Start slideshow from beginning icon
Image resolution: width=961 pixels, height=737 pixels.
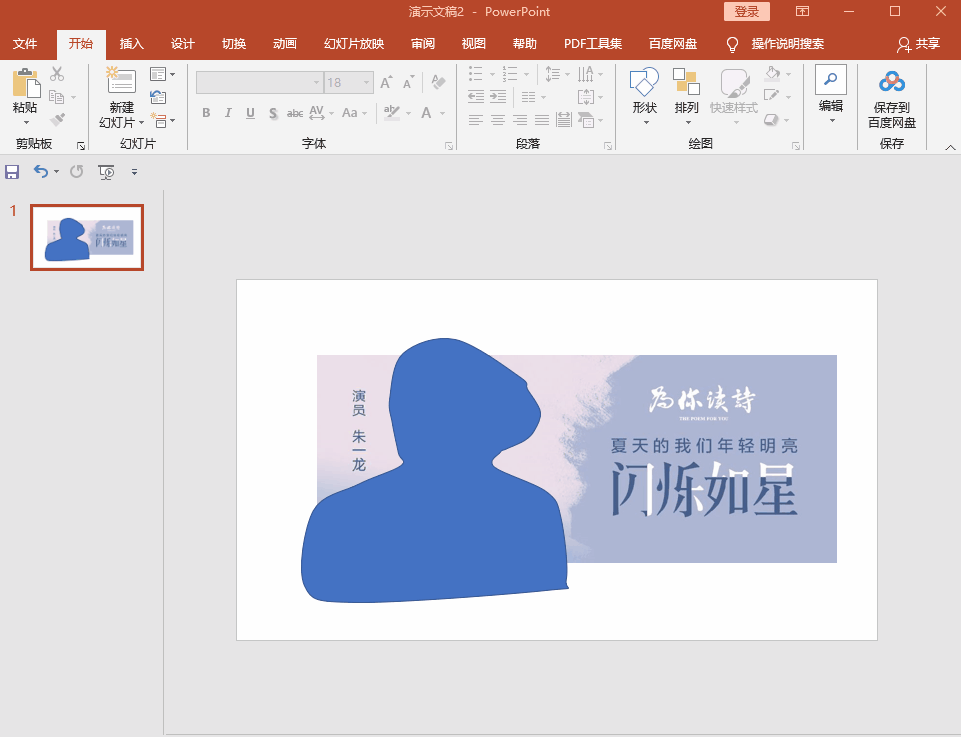click(106, 172)
